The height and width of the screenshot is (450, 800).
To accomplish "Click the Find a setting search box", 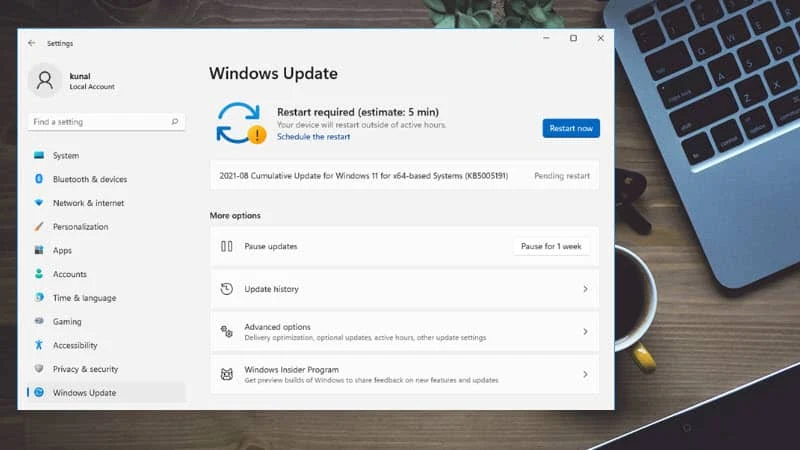I will pos(106,122).
